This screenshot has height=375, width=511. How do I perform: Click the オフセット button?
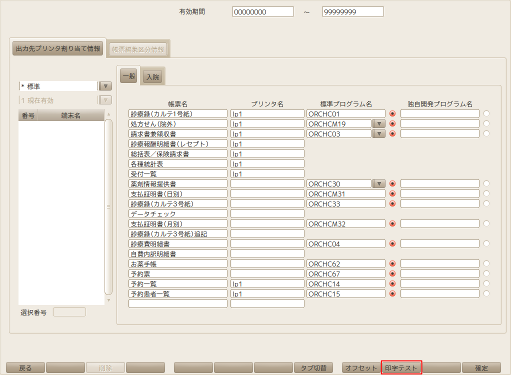pyautogui.click(x=361, y=368)
